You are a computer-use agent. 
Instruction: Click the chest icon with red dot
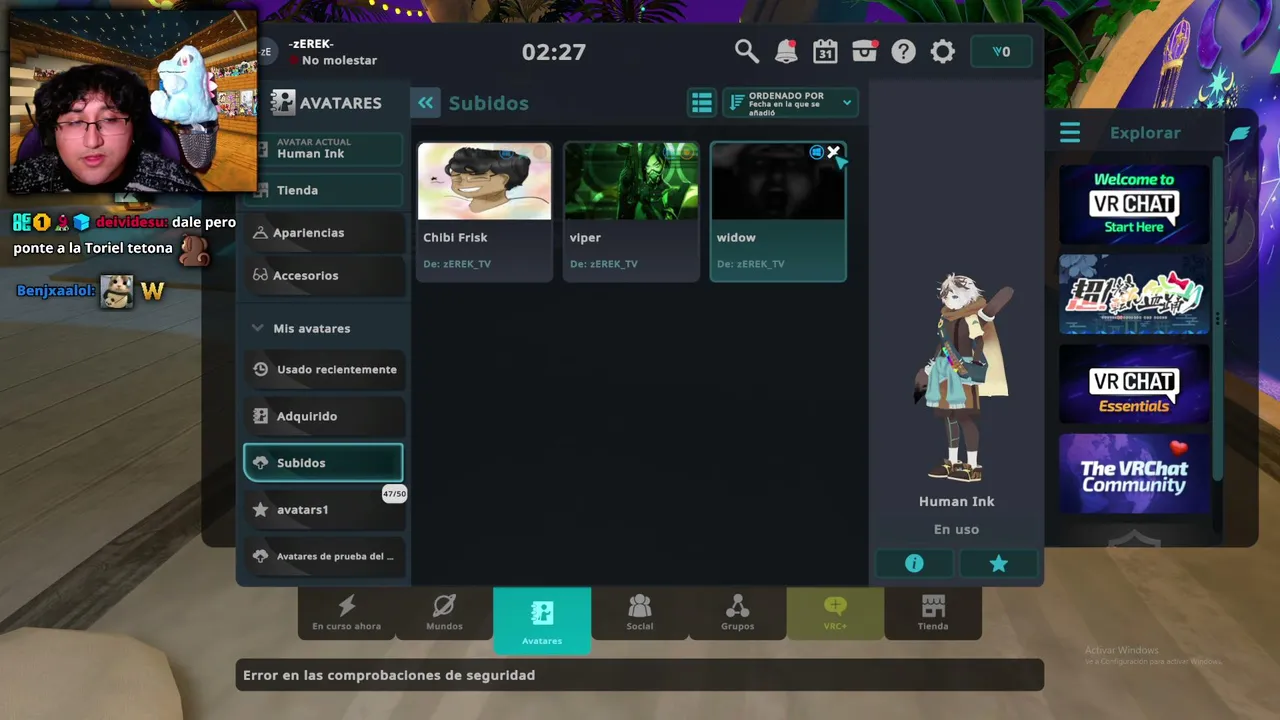[864, 51]
